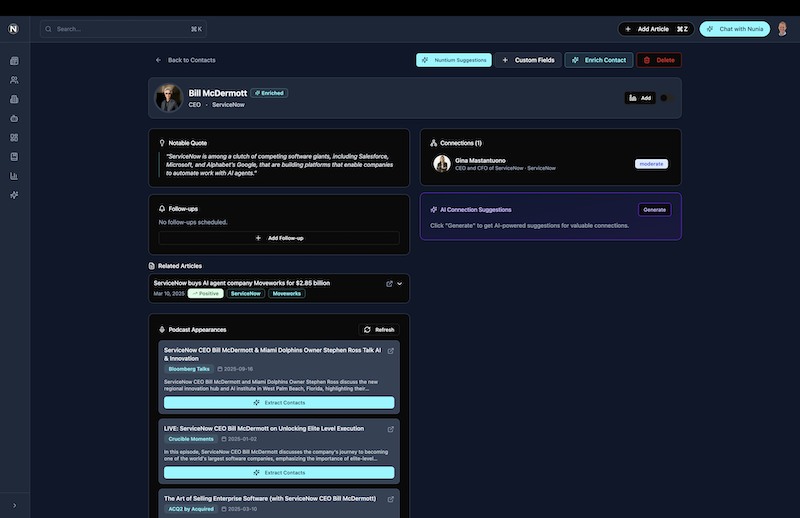The width and height of the screenshot is (800, 518).
Task: Click the Nuntium N logo
Action: pyautogui.click(x=14, y=29)
